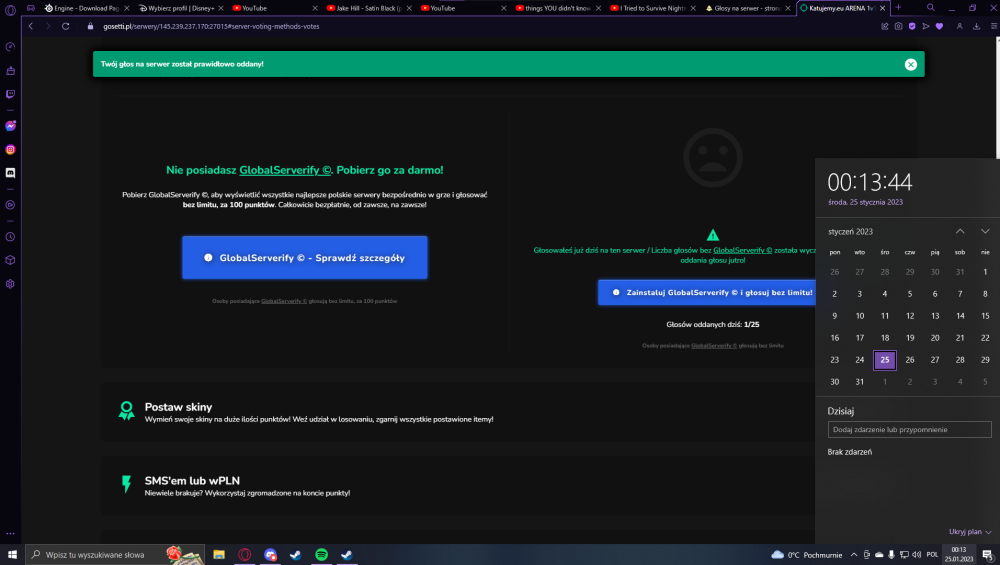Take a snapshot with the camera icon
Viewport: 1000px width, 565px height.
[898, 26]
